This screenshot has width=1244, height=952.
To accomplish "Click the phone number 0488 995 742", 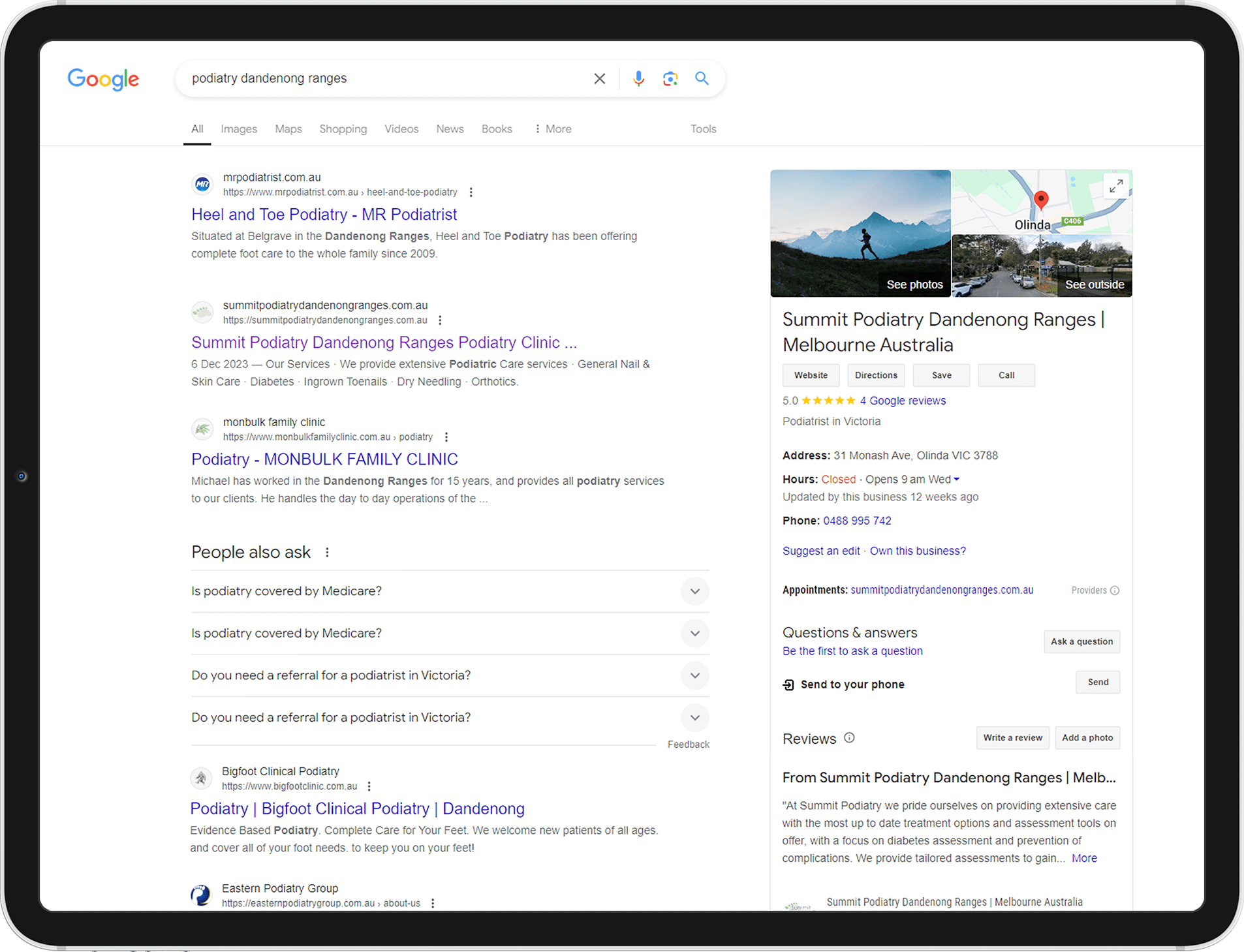I will (857, 521).
